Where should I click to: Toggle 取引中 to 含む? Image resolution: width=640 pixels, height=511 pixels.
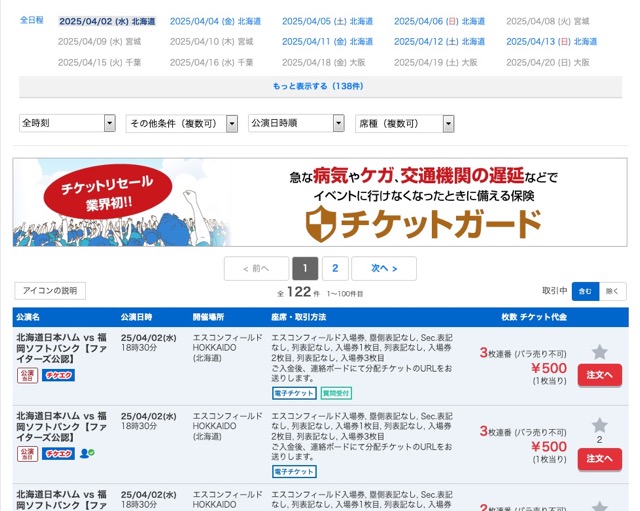pyautogui.click(x=585, y=291)
